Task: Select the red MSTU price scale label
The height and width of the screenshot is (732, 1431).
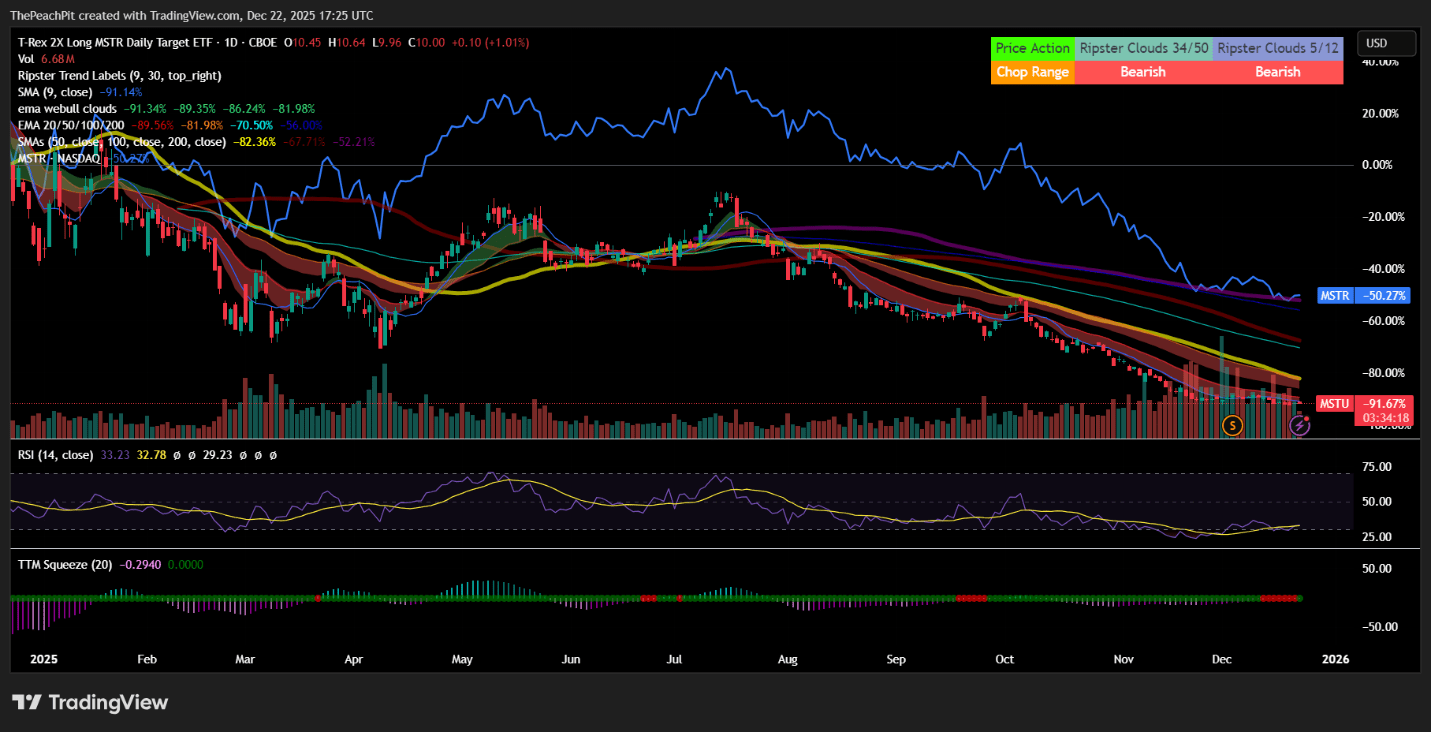Action: [1335, 404]
